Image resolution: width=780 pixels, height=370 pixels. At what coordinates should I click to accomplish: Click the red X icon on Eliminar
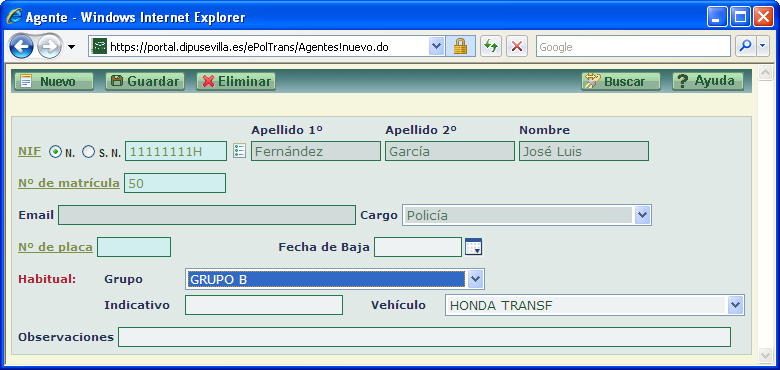[x=208, y=82]
